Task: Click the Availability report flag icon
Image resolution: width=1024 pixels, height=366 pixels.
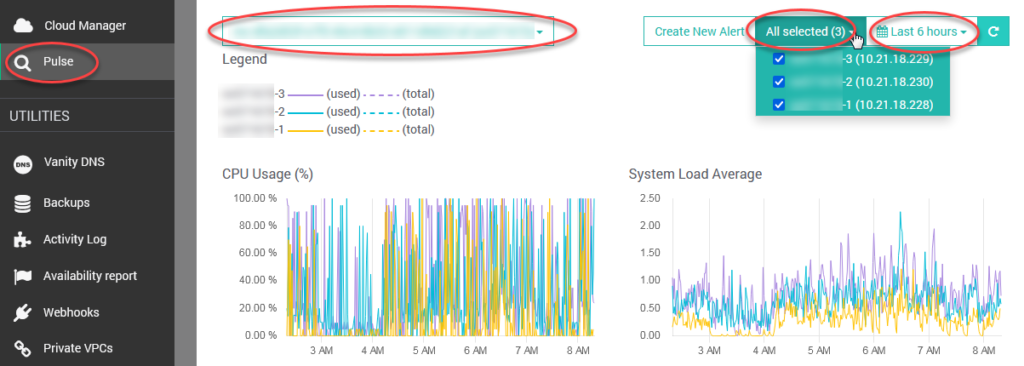Action: [x=23, y=277]
